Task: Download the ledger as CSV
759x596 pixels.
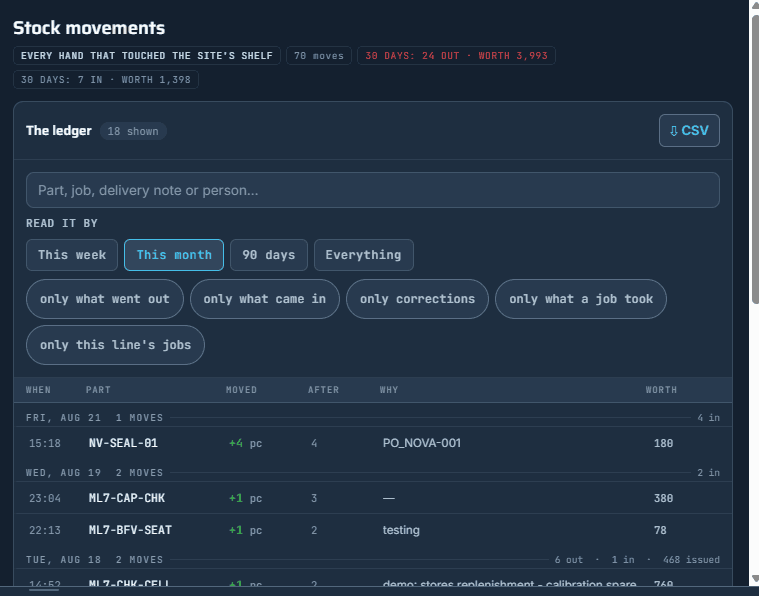Action: point(689,130)
